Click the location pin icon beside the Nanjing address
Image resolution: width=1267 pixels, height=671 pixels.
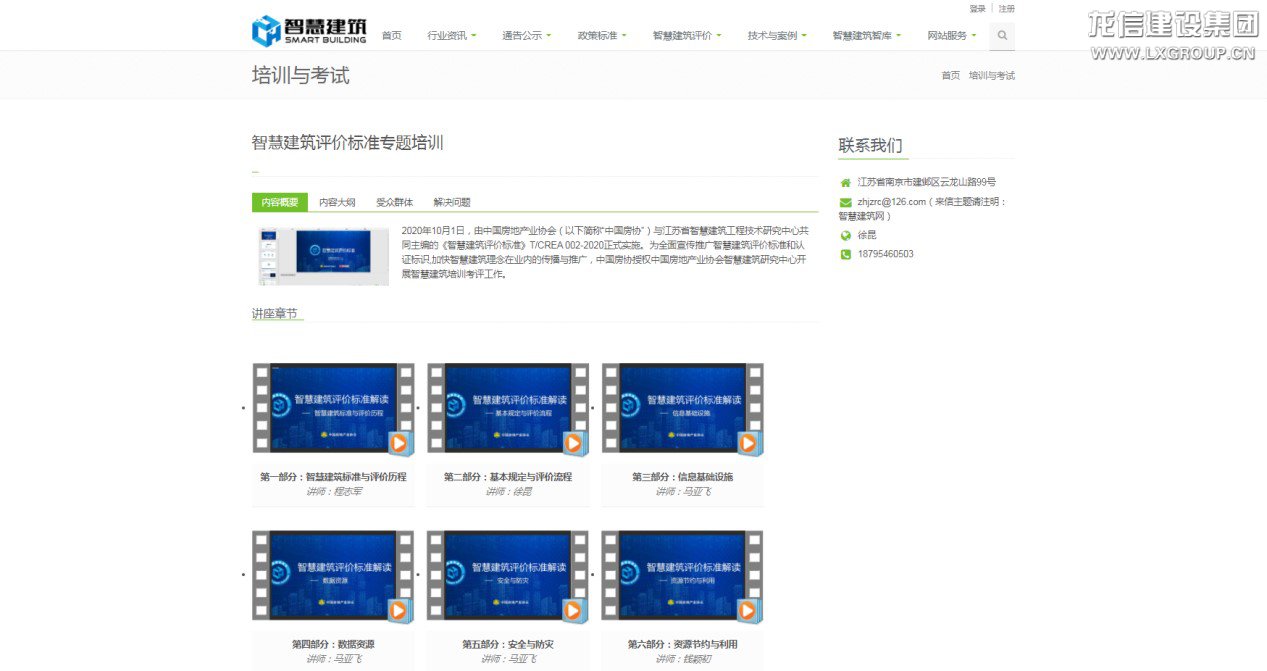[x=844, y=182]
